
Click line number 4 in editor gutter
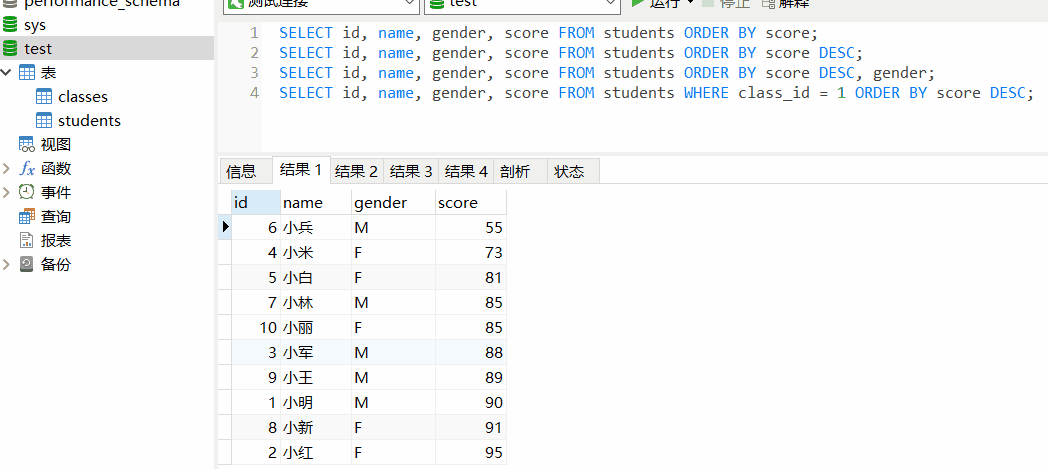(254, 93)
